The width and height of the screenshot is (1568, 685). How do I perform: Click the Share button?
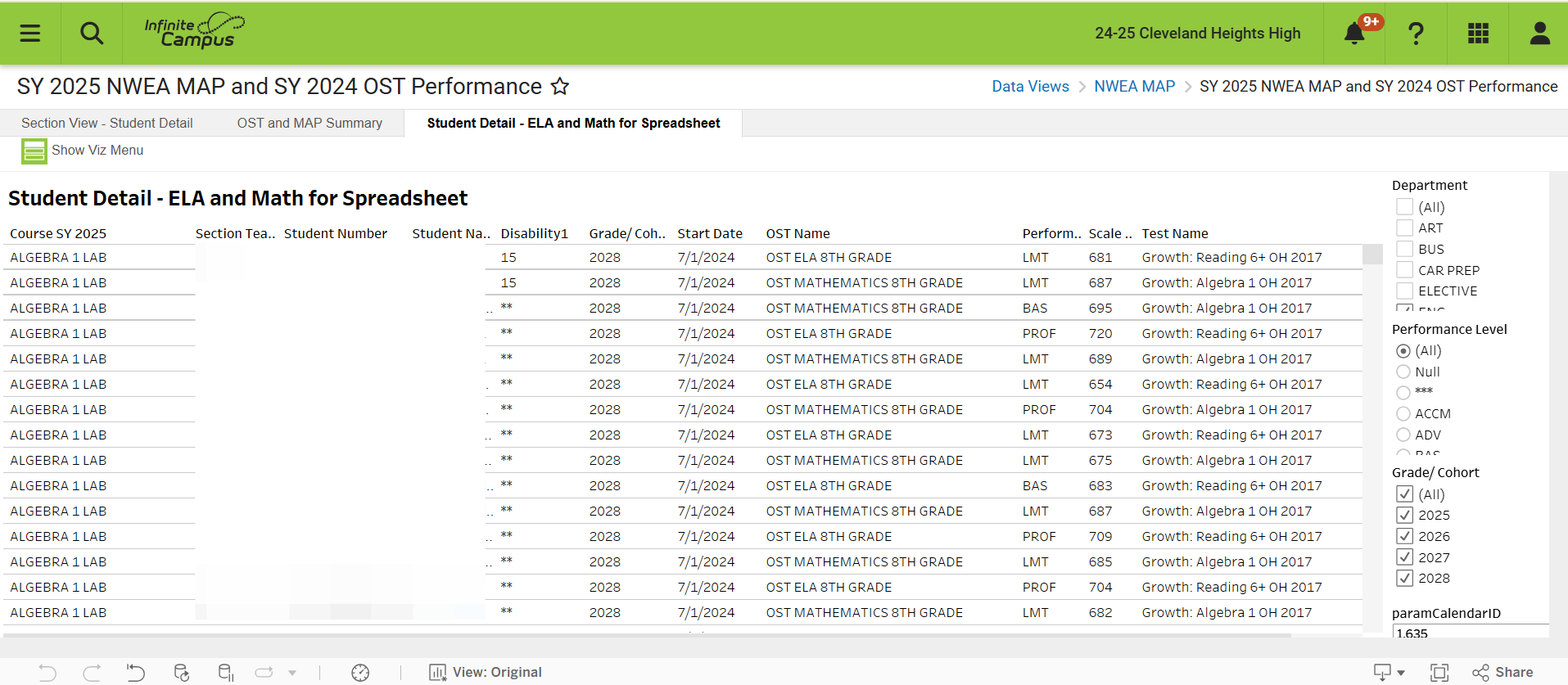(x=1502, y=673)
